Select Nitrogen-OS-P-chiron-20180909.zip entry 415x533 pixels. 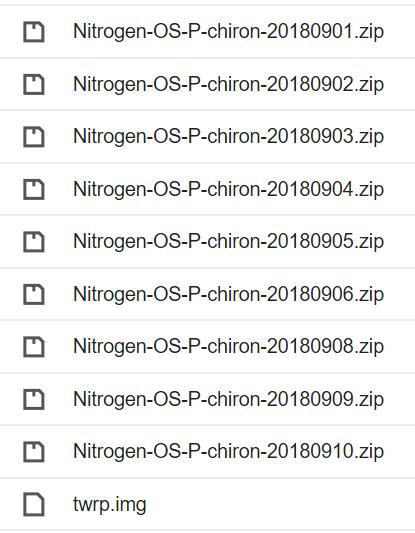click(x=228, y=399)
